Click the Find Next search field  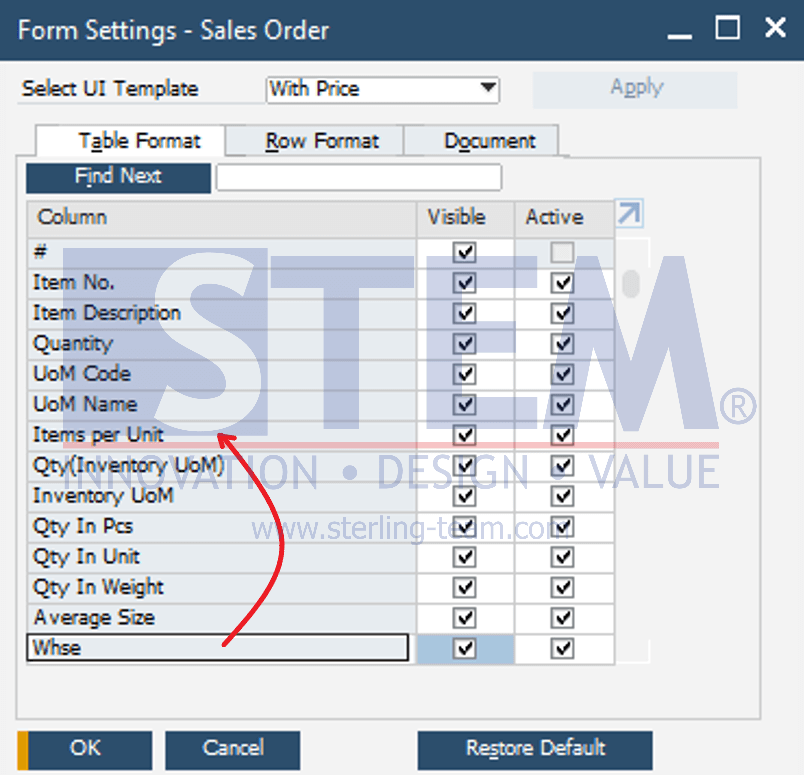pos(358,178)
